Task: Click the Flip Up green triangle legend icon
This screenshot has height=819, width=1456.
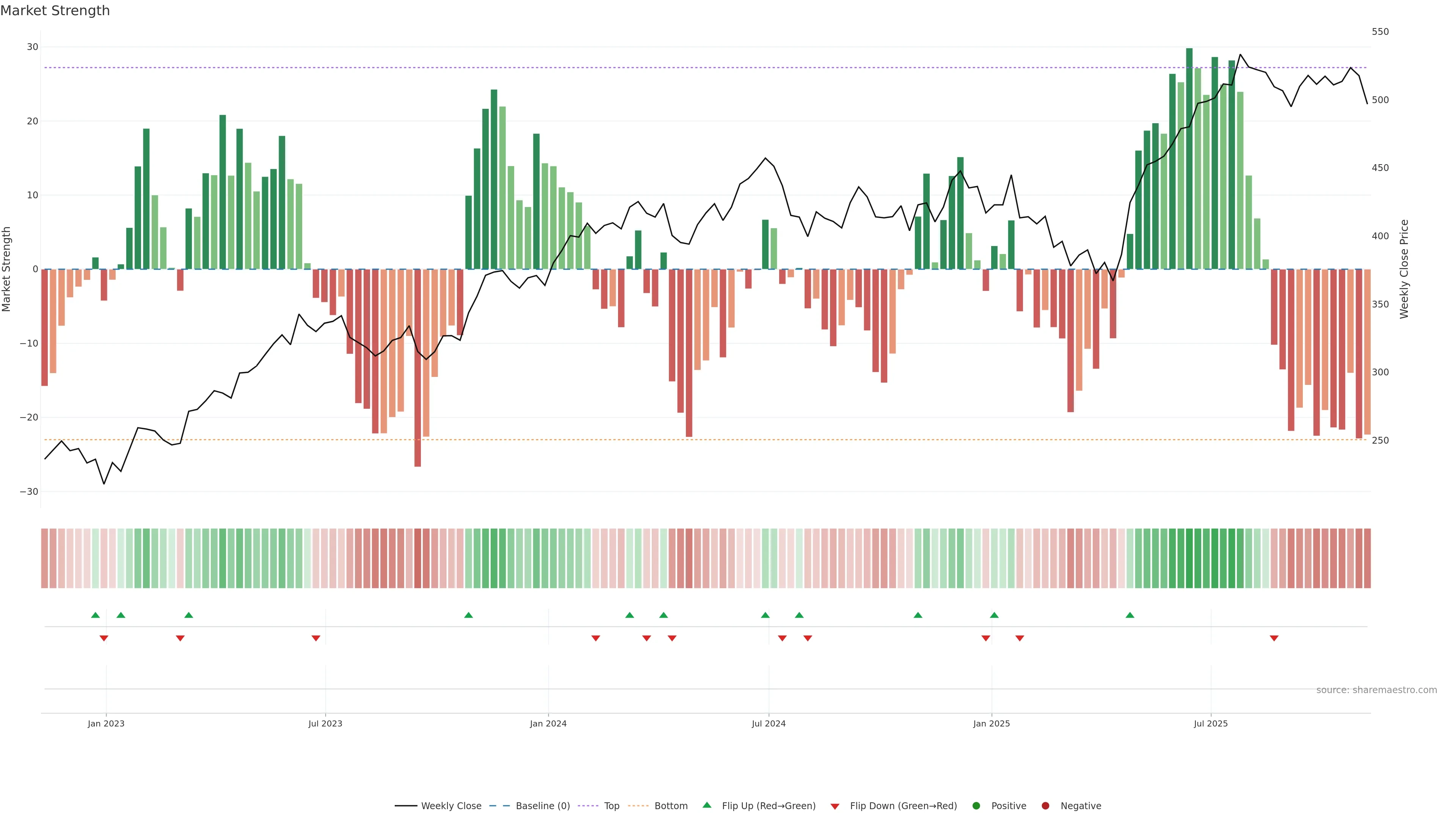Action: 706,805
